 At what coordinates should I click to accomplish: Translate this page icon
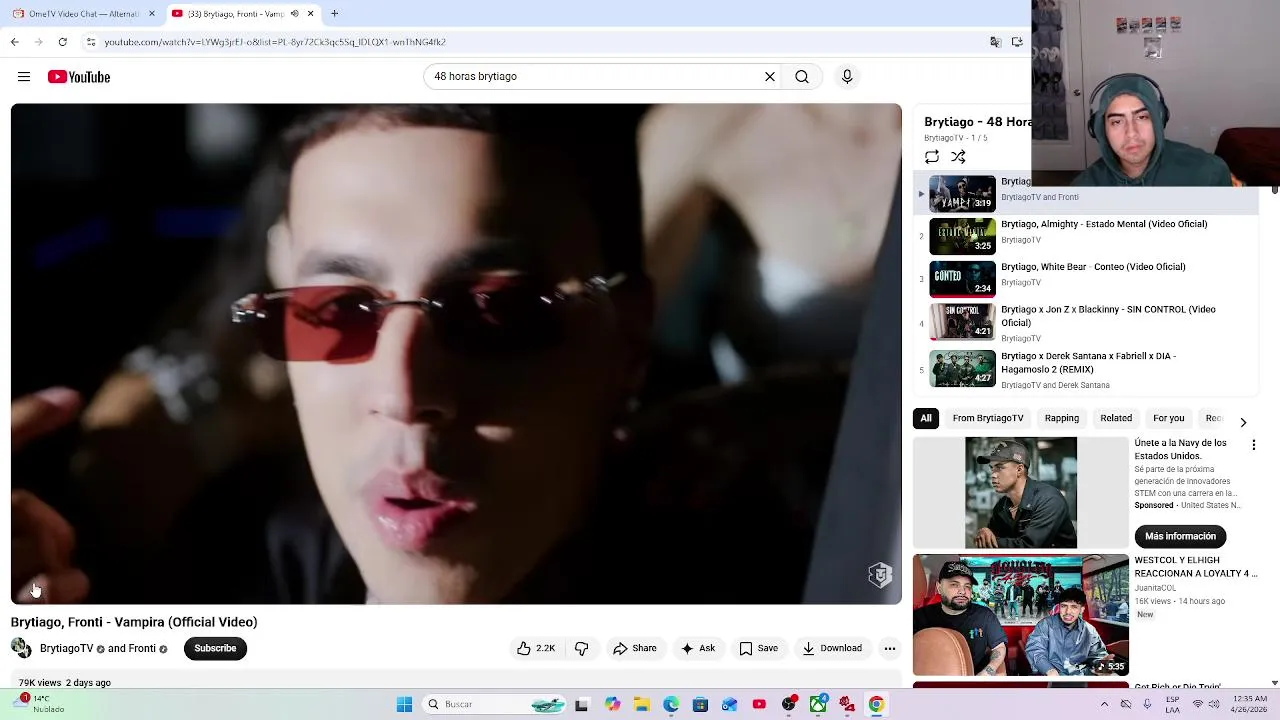(995, 42)
